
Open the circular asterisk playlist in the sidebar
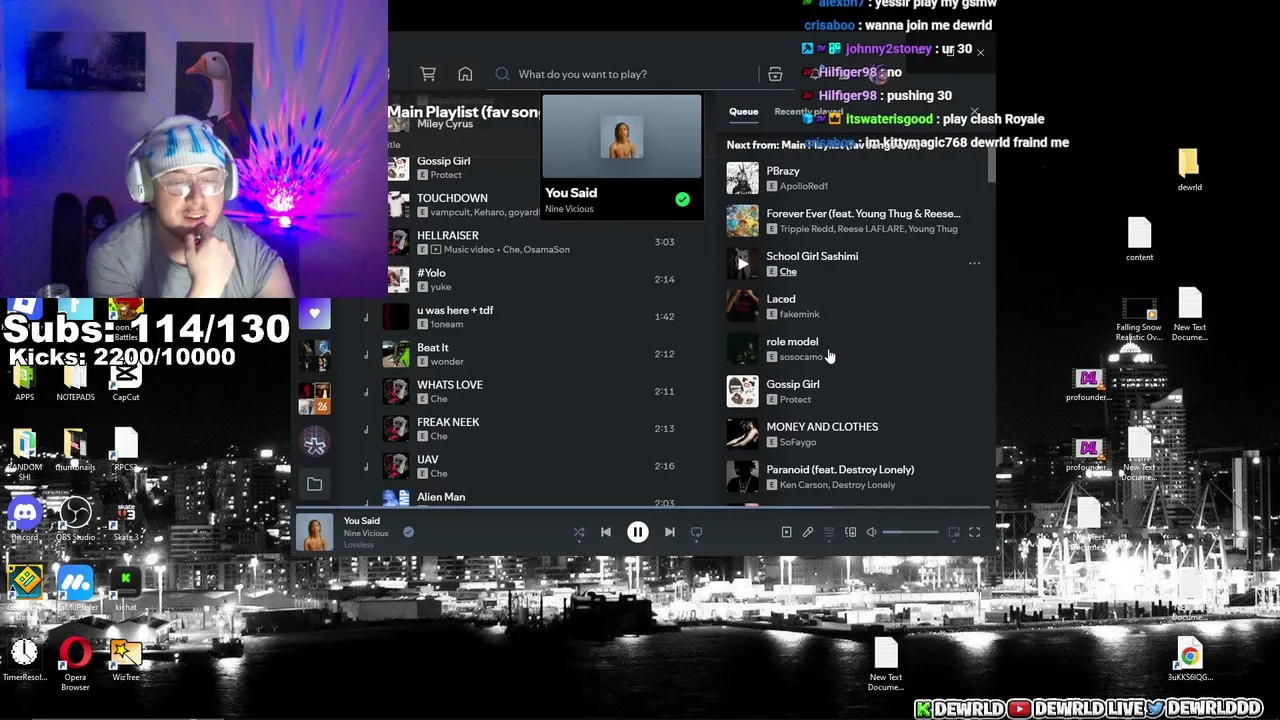tap(314, 441)
